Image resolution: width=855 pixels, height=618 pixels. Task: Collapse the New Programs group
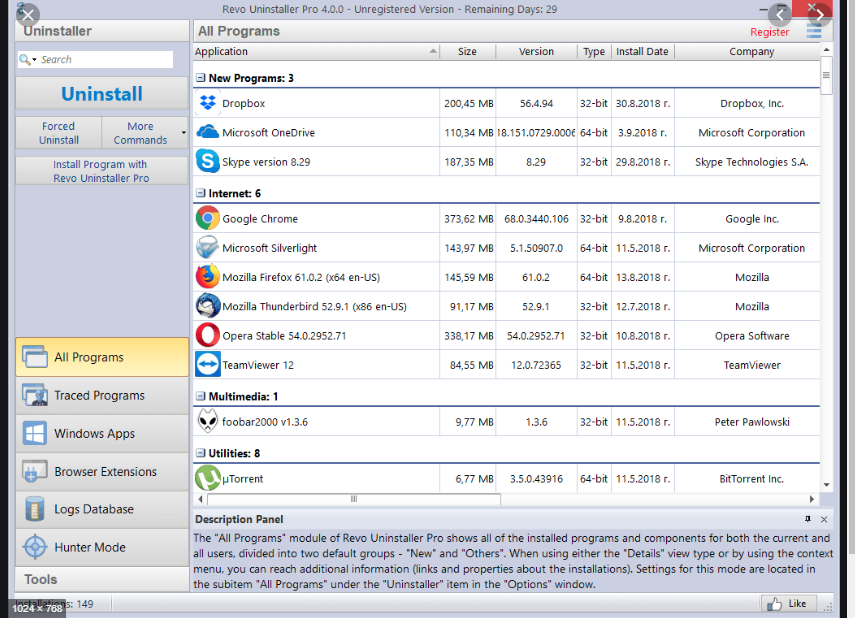pyautogui.click(x=201, y=78)
